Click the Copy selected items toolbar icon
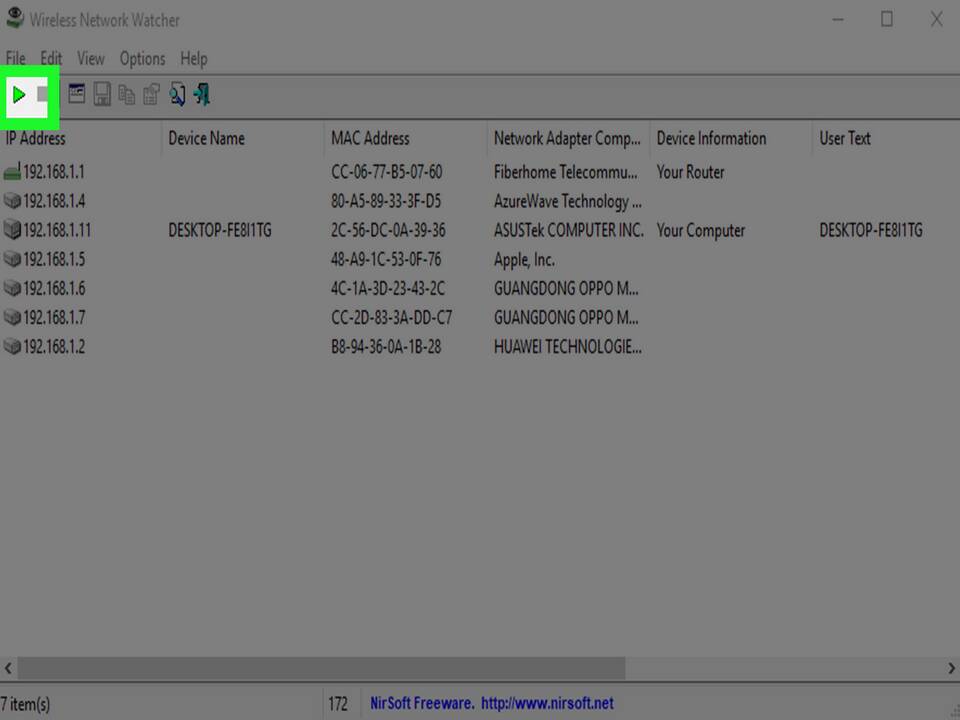The width and height of the screenshot is (960, 720). click(x=127, y=94)
